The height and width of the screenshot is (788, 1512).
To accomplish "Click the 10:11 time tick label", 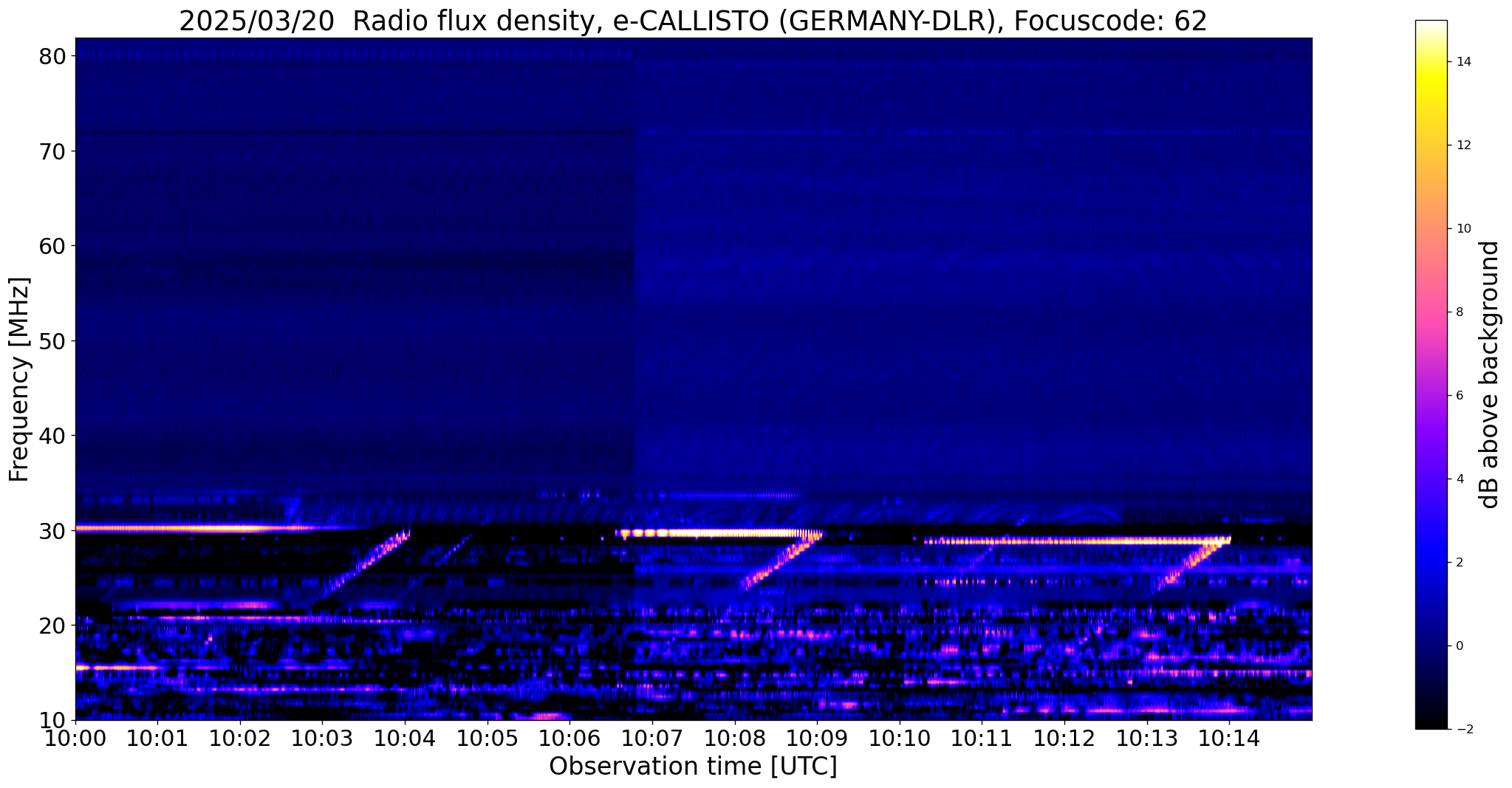I will click(982, 738).
